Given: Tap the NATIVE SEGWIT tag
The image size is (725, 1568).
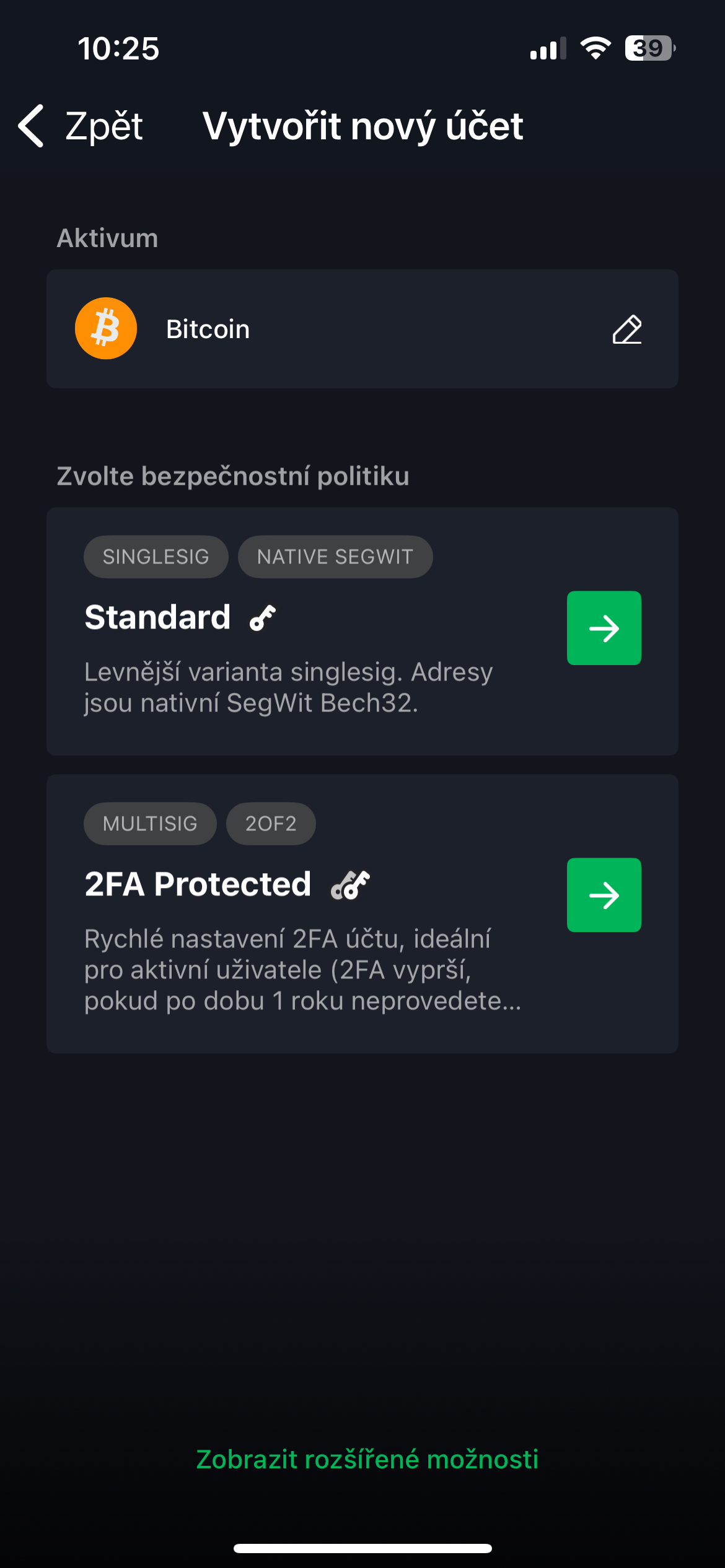Looking at the screenshot, I should pyautogui.click(x=335, y=557).
